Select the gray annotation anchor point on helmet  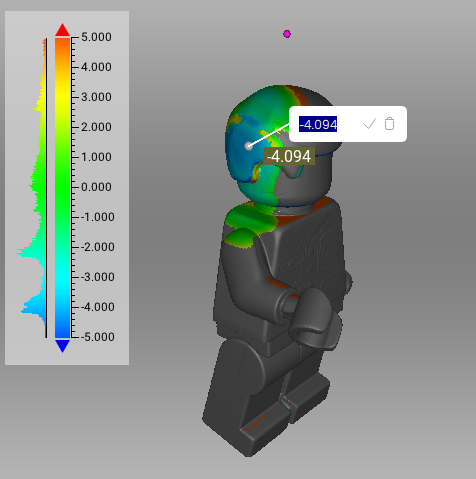click(x=248, y=146)
